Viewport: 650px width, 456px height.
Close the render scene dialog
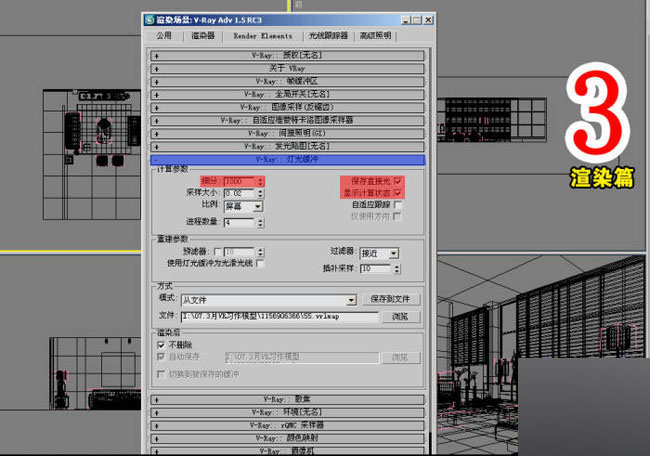pyautogui.click(x=429, y=20)
